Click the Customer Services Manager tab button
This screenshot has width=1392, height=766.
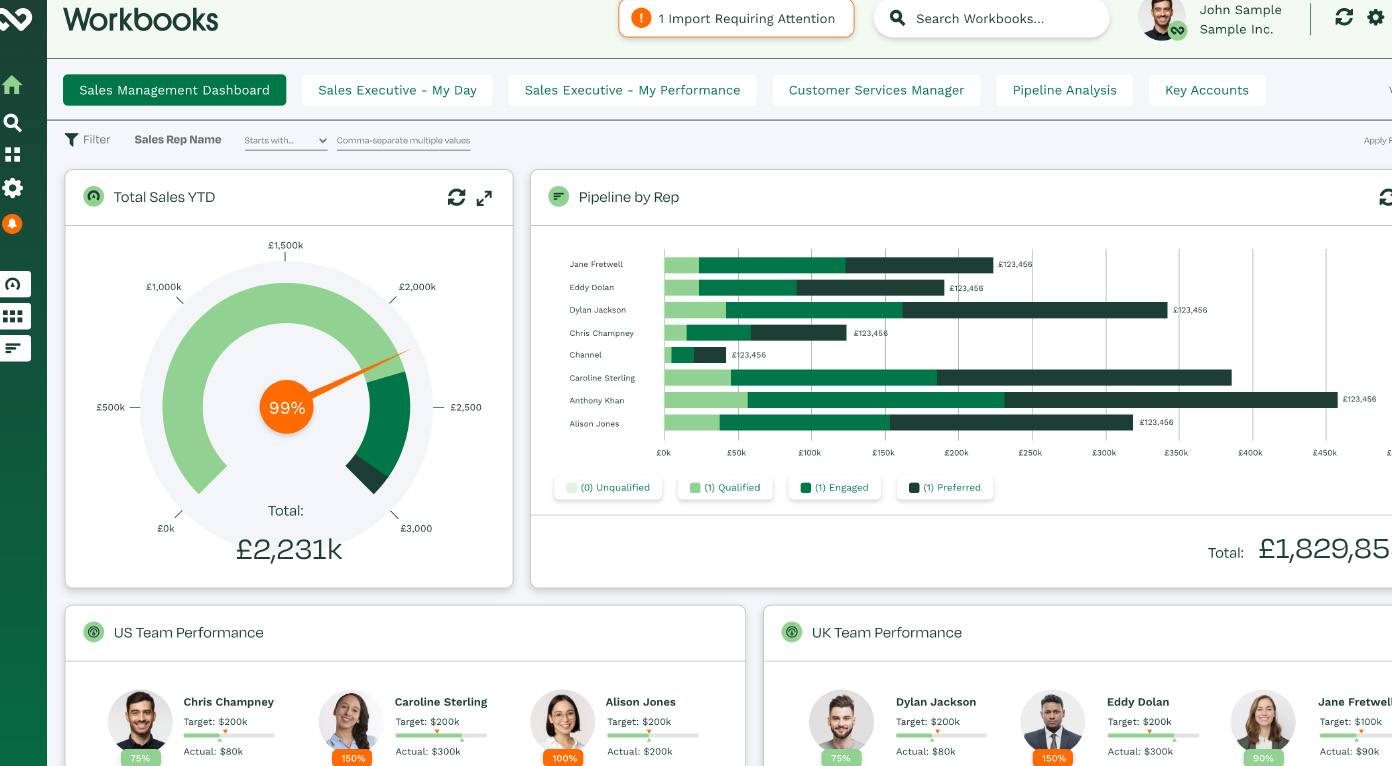click(x=876, y=90)
